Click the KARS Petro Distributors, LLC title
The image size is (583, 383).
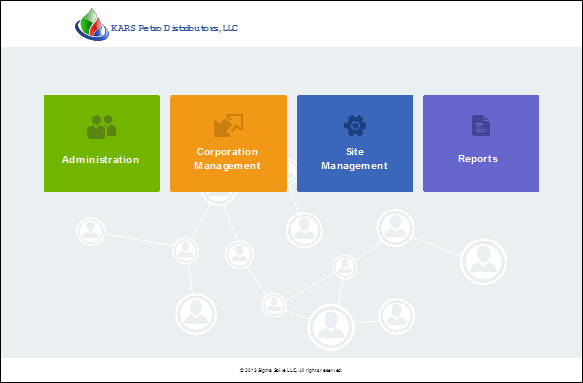tap(174, 28)
